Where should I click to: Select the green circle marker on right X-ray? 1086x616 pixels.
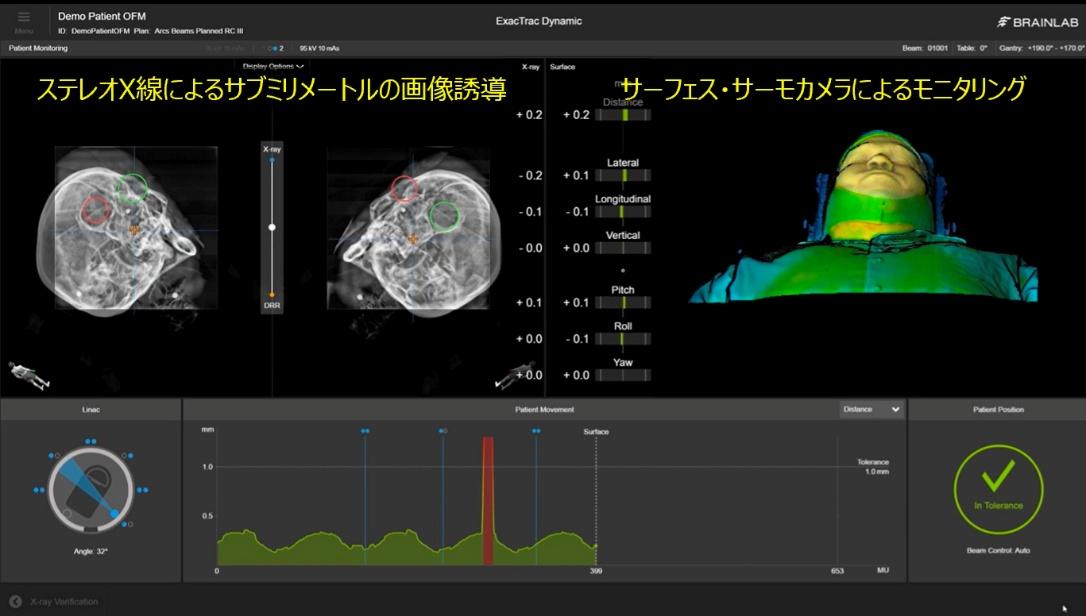(445, 215)
